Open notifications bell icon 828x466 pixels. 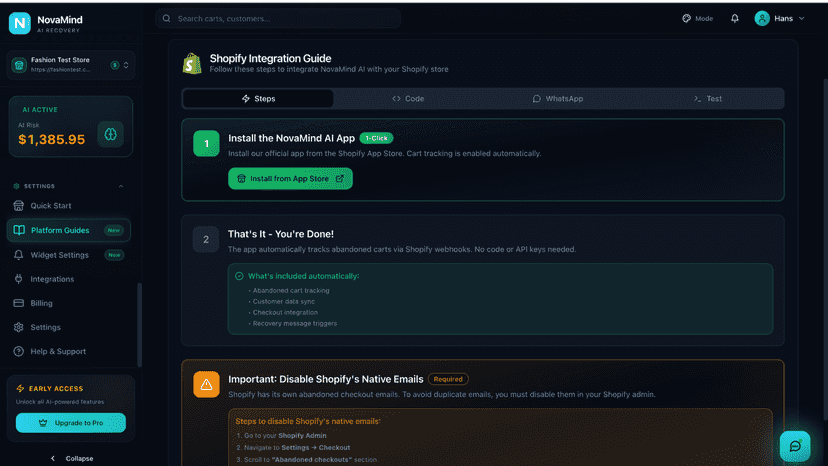point(735,18)
